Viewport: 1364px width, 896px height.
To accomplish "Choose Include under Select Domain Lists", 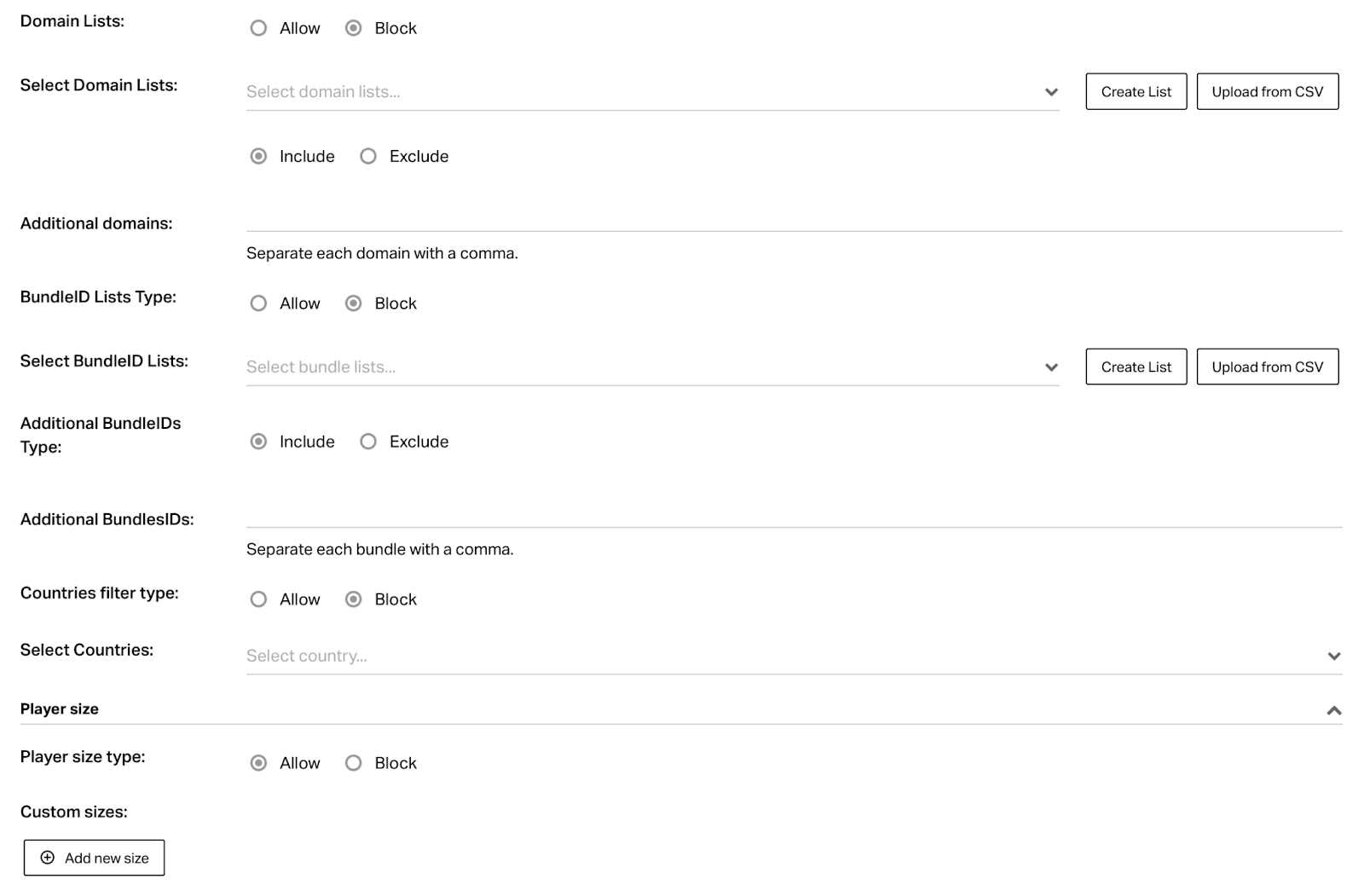I will (258, 156).
